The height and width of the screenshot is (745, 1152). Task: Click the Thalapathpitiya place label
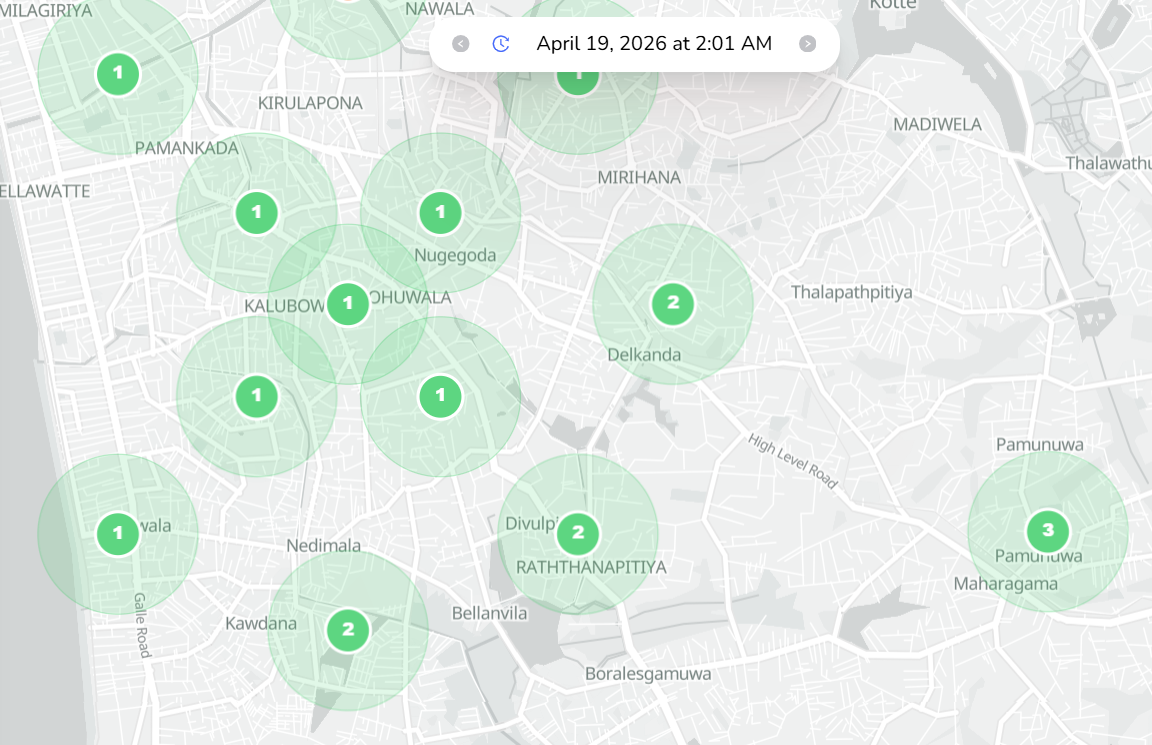click(x=852, y=292)
